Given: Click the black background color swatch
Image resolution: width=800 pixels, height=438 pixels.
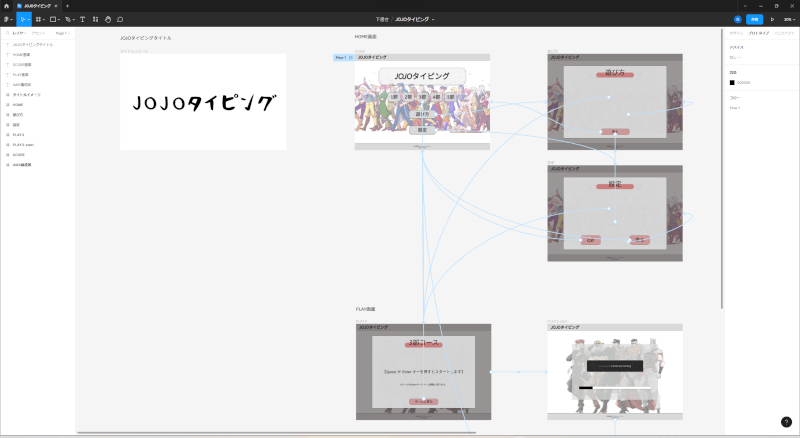Looking at the screenshot, I should tap(732, 82).
